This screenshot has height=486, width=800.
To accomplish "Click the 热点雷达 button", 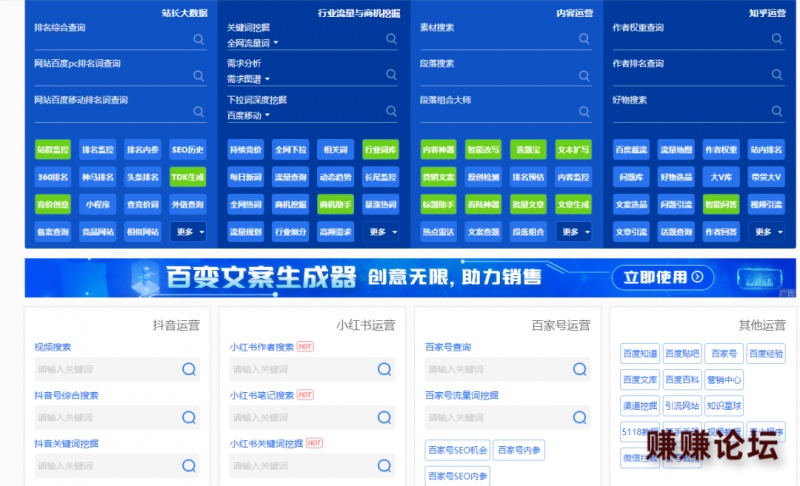I will coord(438,232).
